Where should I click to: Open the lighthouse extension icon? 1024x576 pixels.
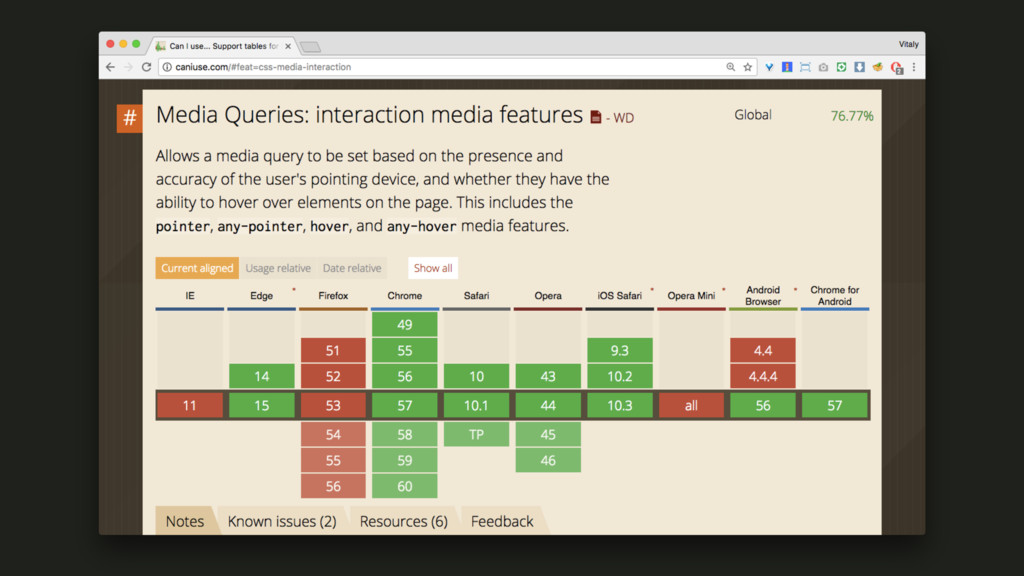(787, 67)
